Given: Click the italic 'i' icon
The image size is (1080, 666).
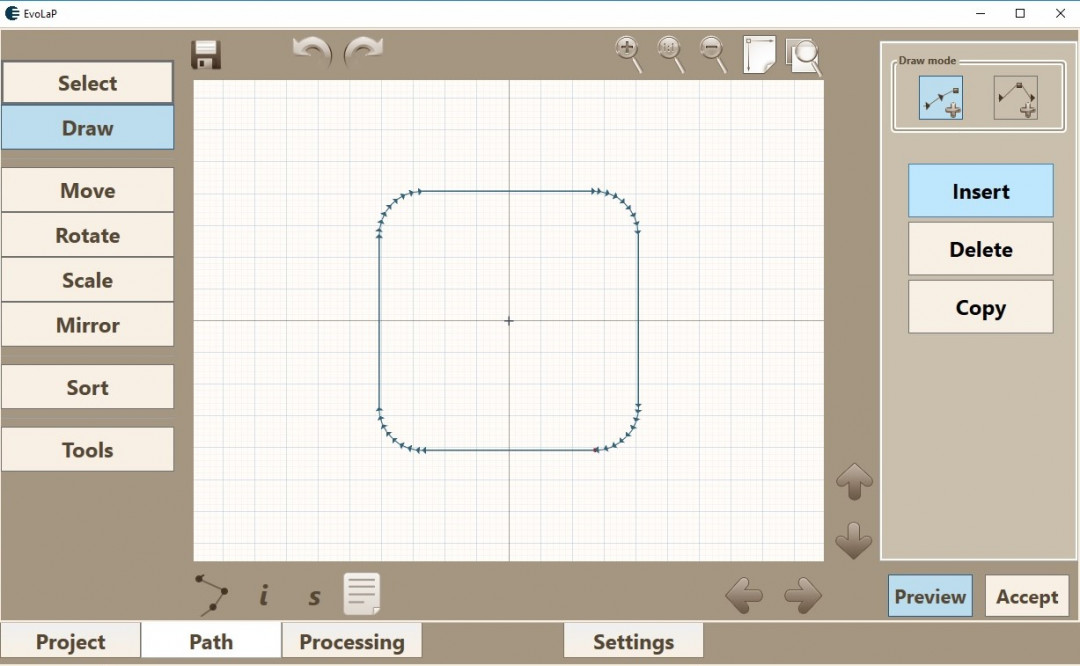Looking at the screenshot, I should pos(264,596).
